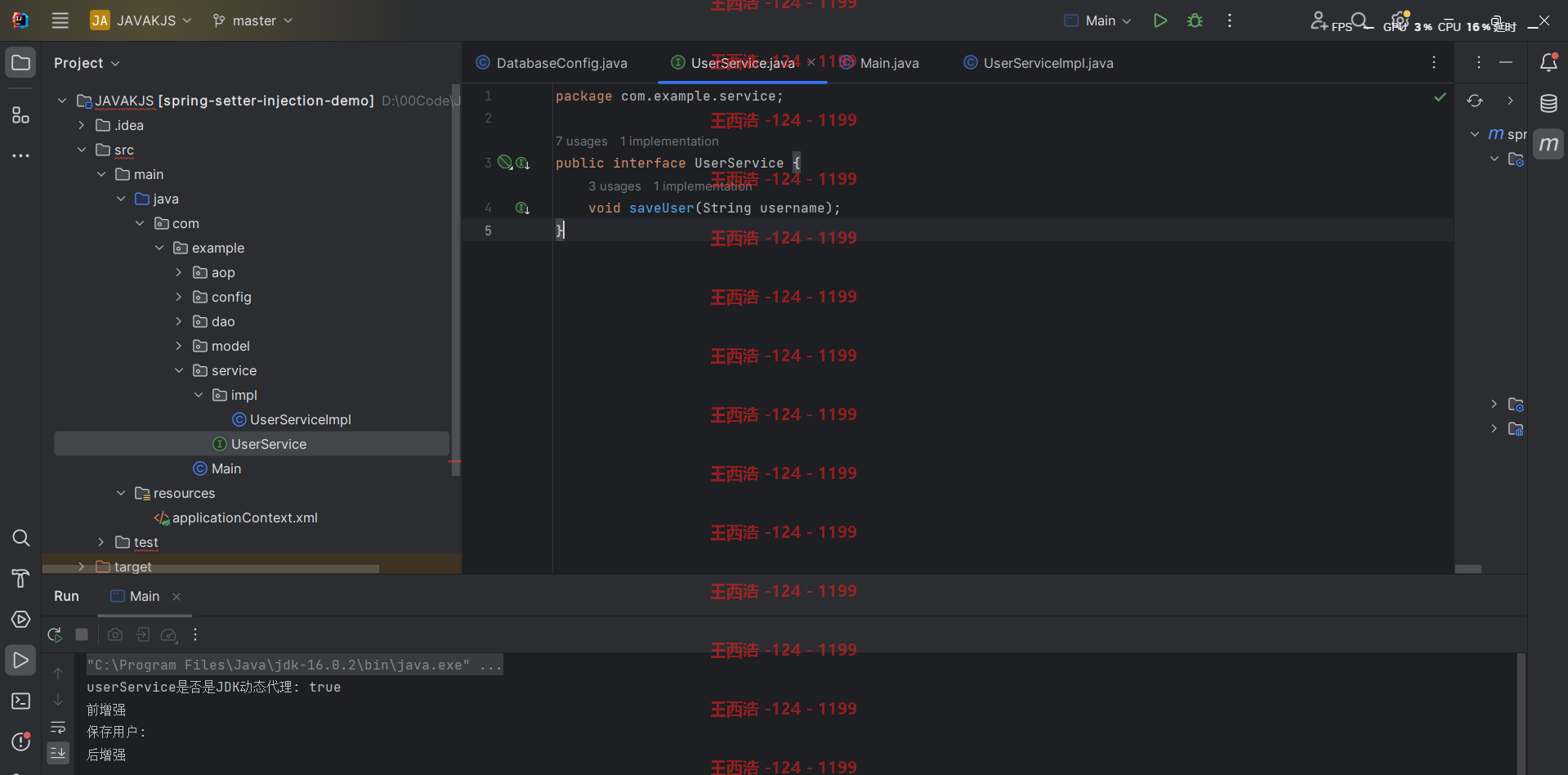The width and height of the screenshot is (1568, 775).
Task: Open the Build hammer tool window
Action: pyautogui.click(x=21, y=579)
